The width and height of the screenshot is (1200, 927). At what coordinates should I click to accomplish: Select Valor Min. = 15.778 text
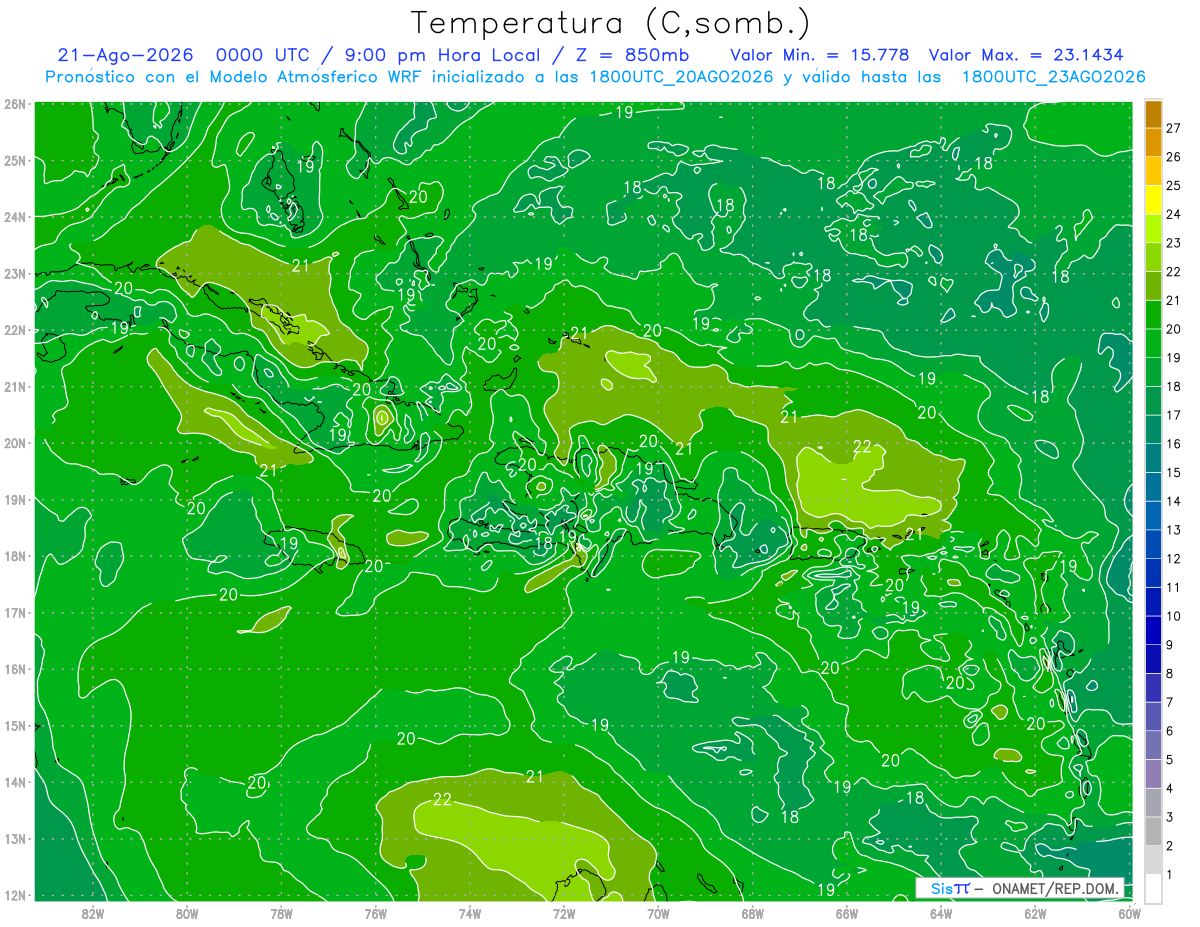819,55
